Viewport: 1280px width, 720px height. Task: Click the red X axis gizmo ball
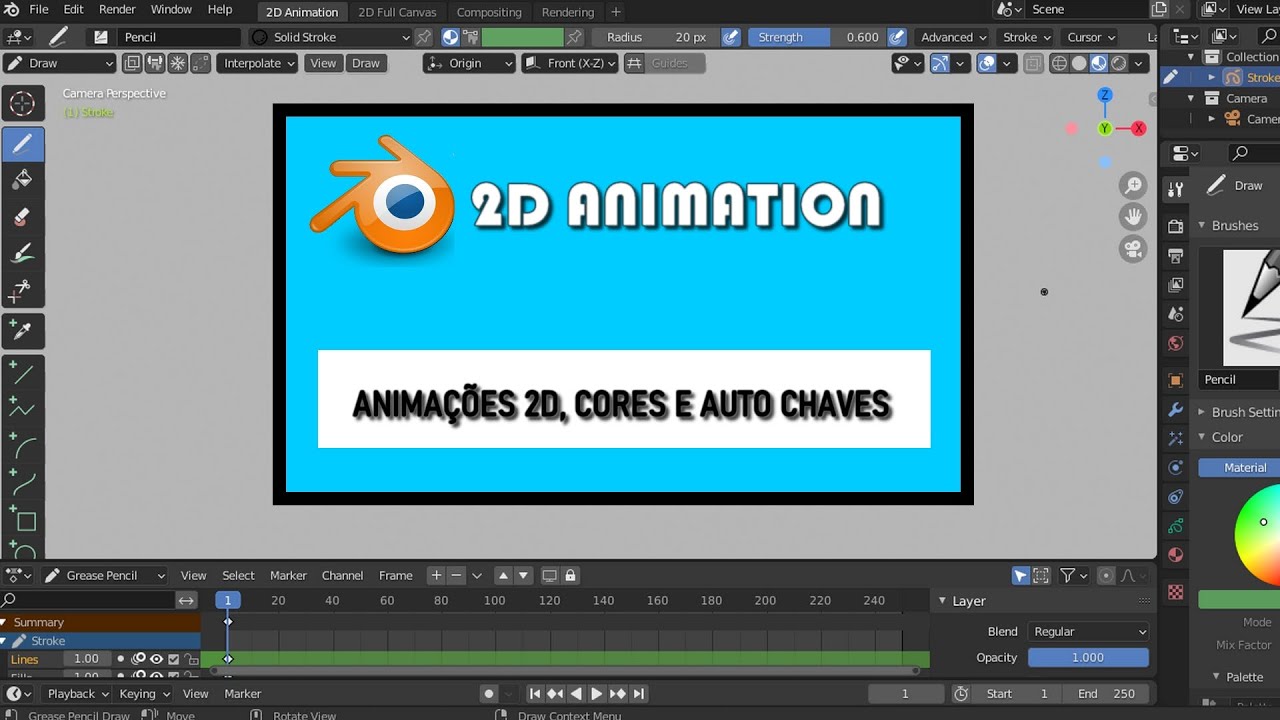click(1138, 128)
